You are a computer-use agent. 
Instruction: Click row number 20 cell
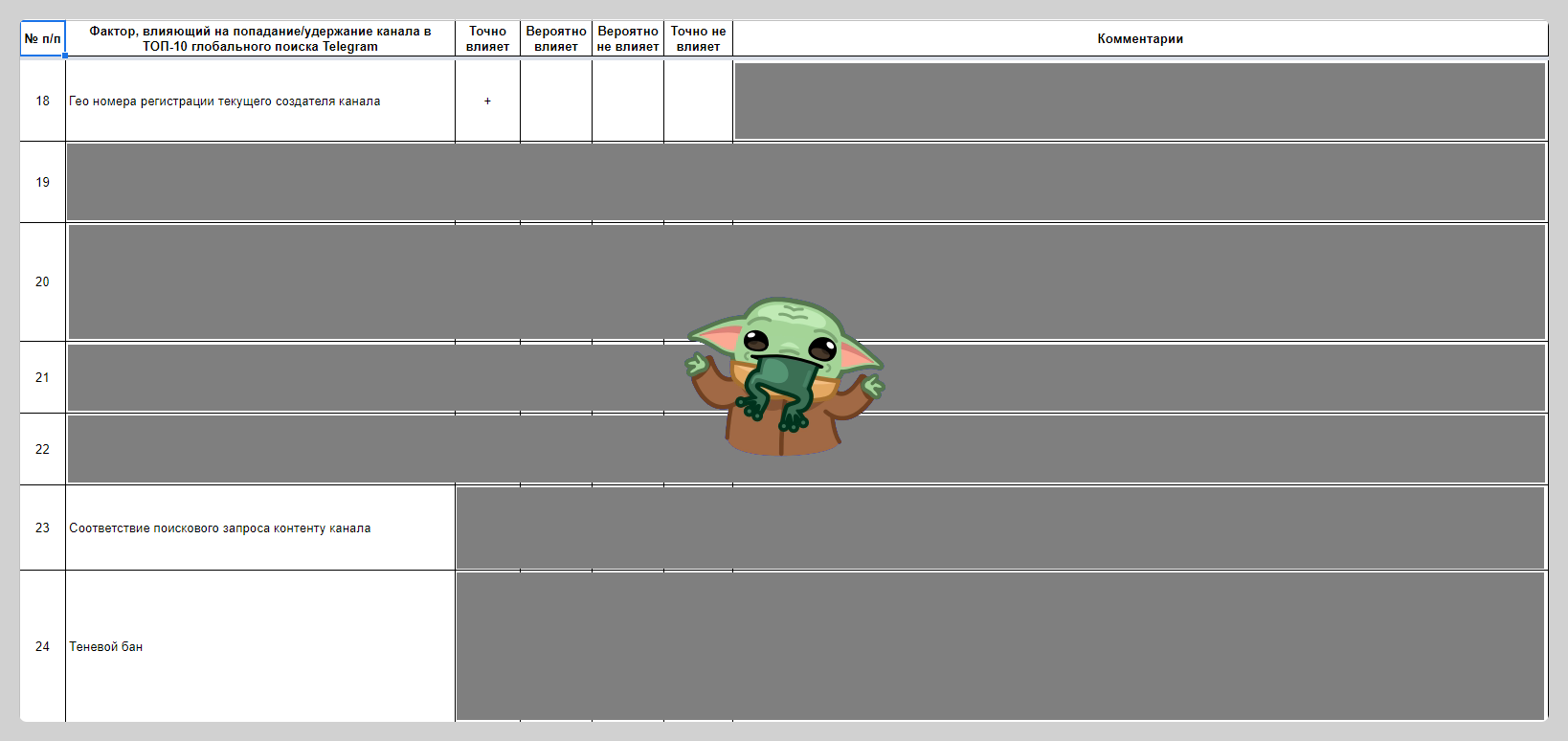tap(43, 281)
